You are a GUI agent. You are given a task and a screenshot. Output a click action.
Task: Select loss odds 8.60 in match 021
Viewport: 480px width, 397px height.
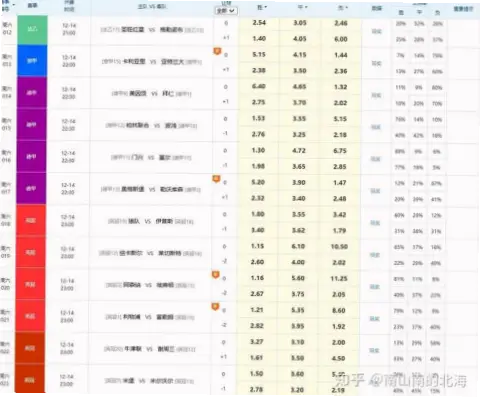[339, 310]
